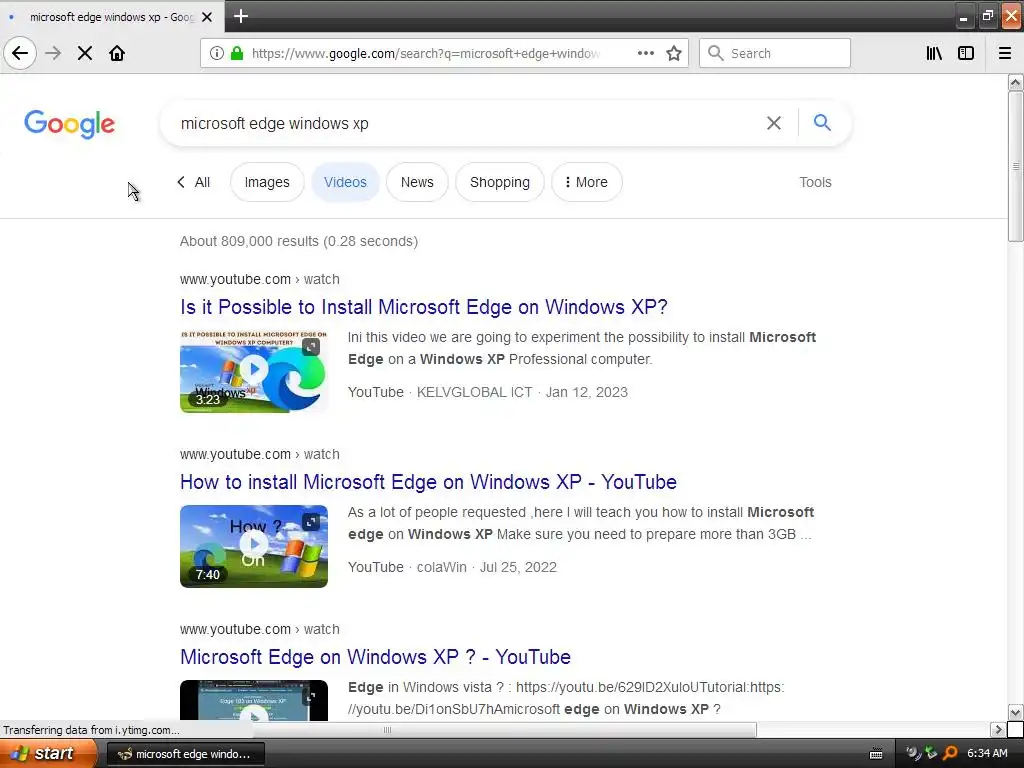Select the 'microsoft edge windo...' taskbar button
Image resolution: width=1024 pixels, height=768 pixels.
(x=185, y=754)
